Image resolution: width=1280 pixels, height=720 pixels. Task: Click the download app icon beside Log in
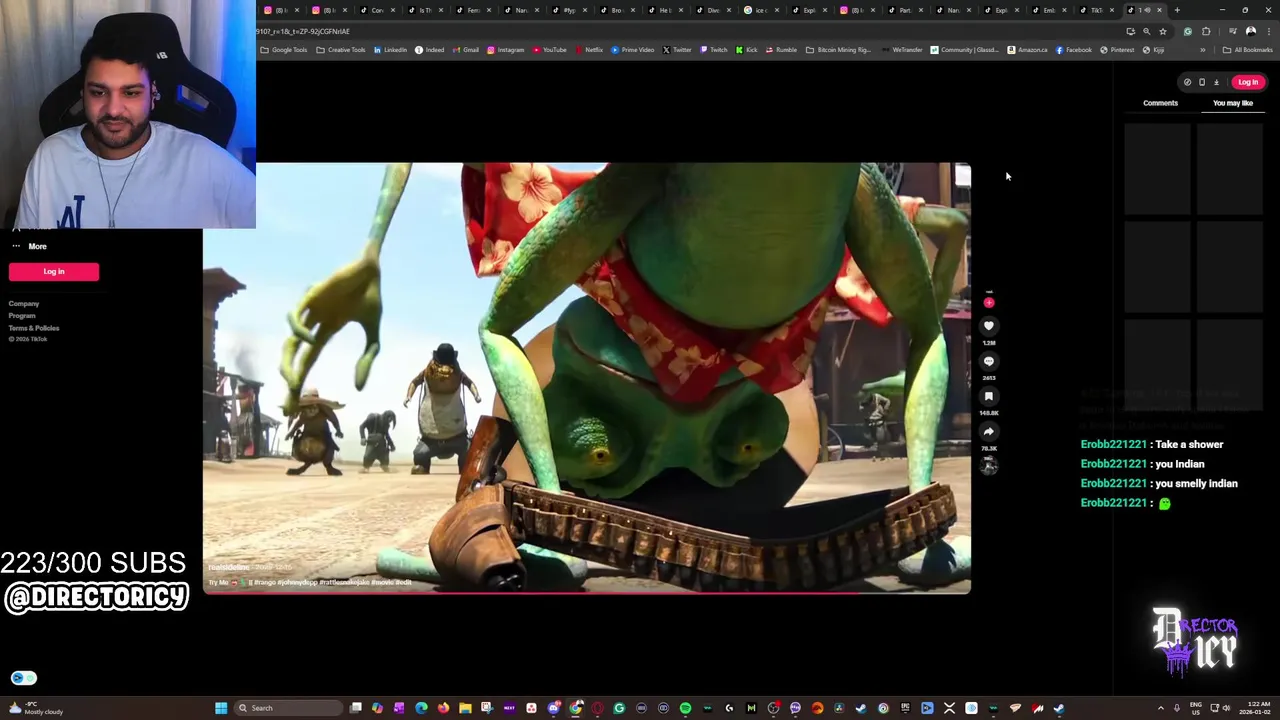[x=1216, y=82]
